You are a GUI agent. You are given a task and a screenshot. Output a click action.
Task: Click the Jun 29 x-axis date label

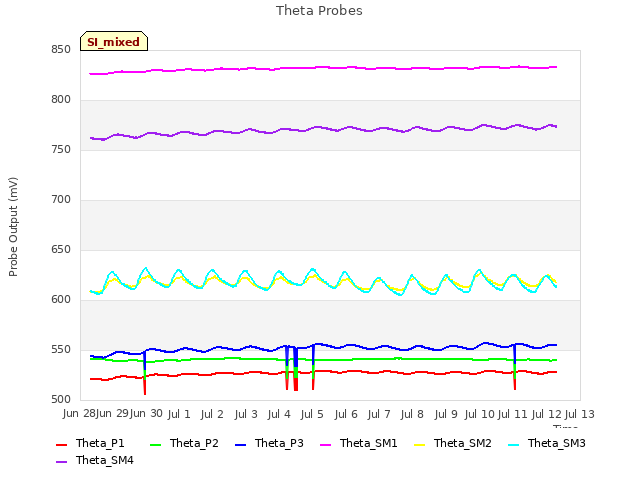[x=112, y=414]
